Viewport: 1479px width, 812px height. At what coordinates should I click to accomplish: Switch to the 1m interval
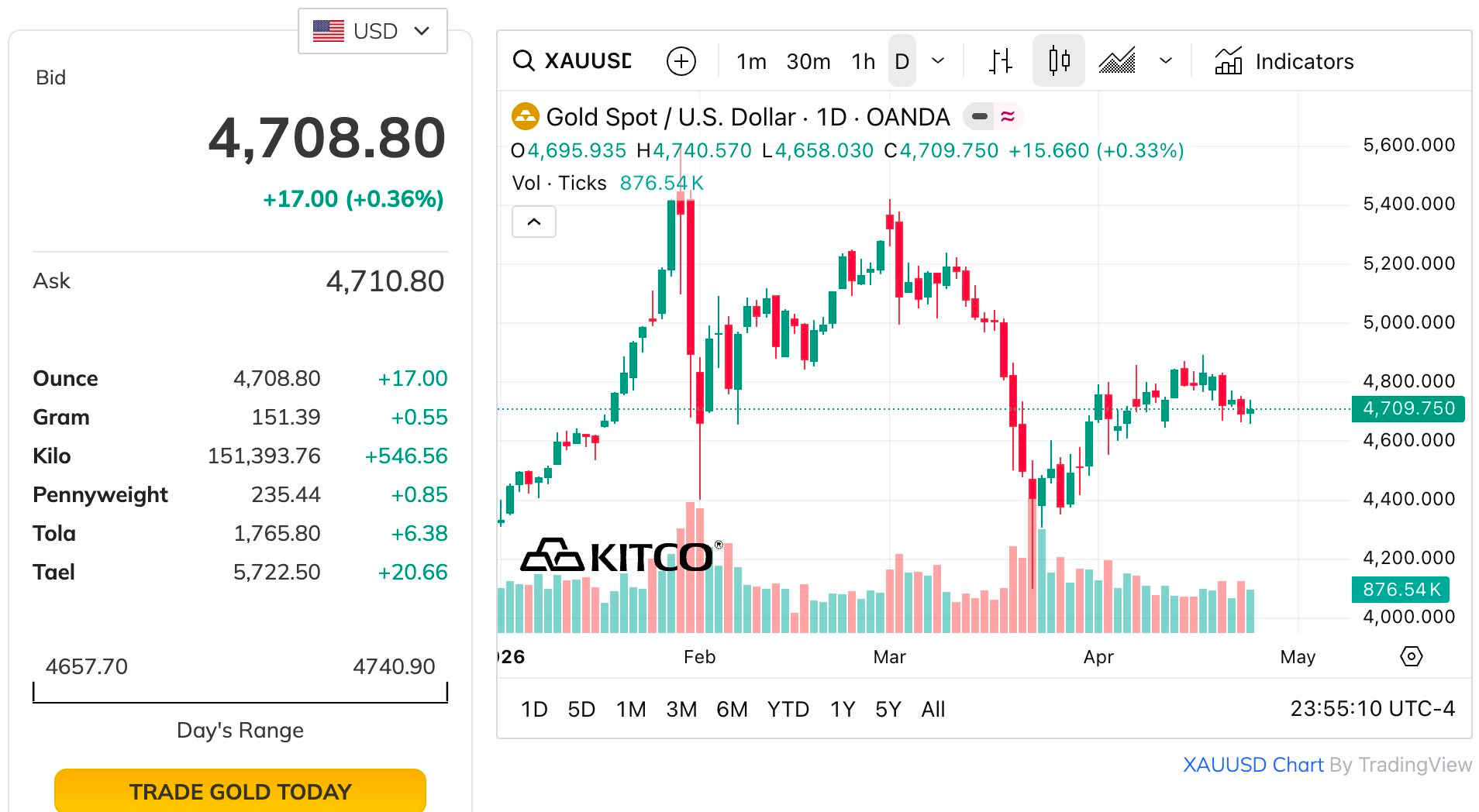coord(750,61)
